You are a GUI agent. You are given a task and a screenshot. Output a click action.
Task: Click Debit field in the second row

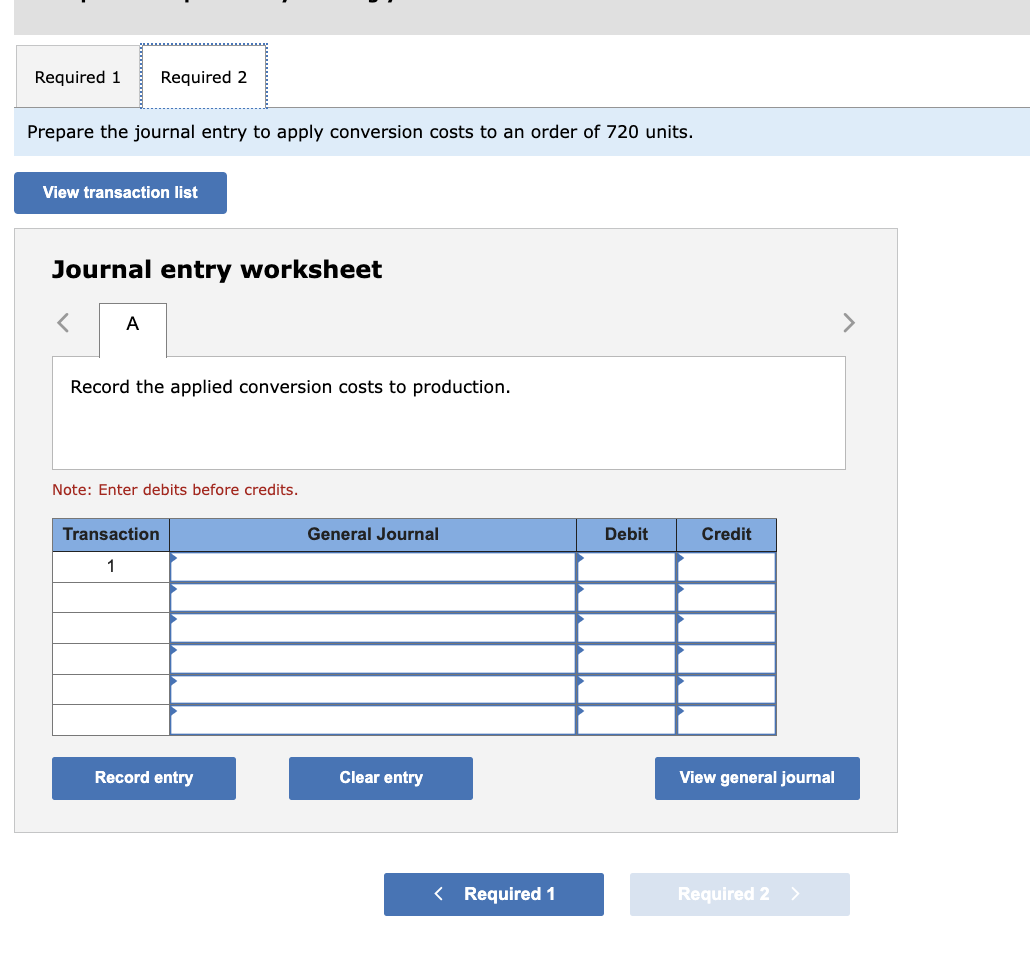pyautogui.click(x=627, y=598)
